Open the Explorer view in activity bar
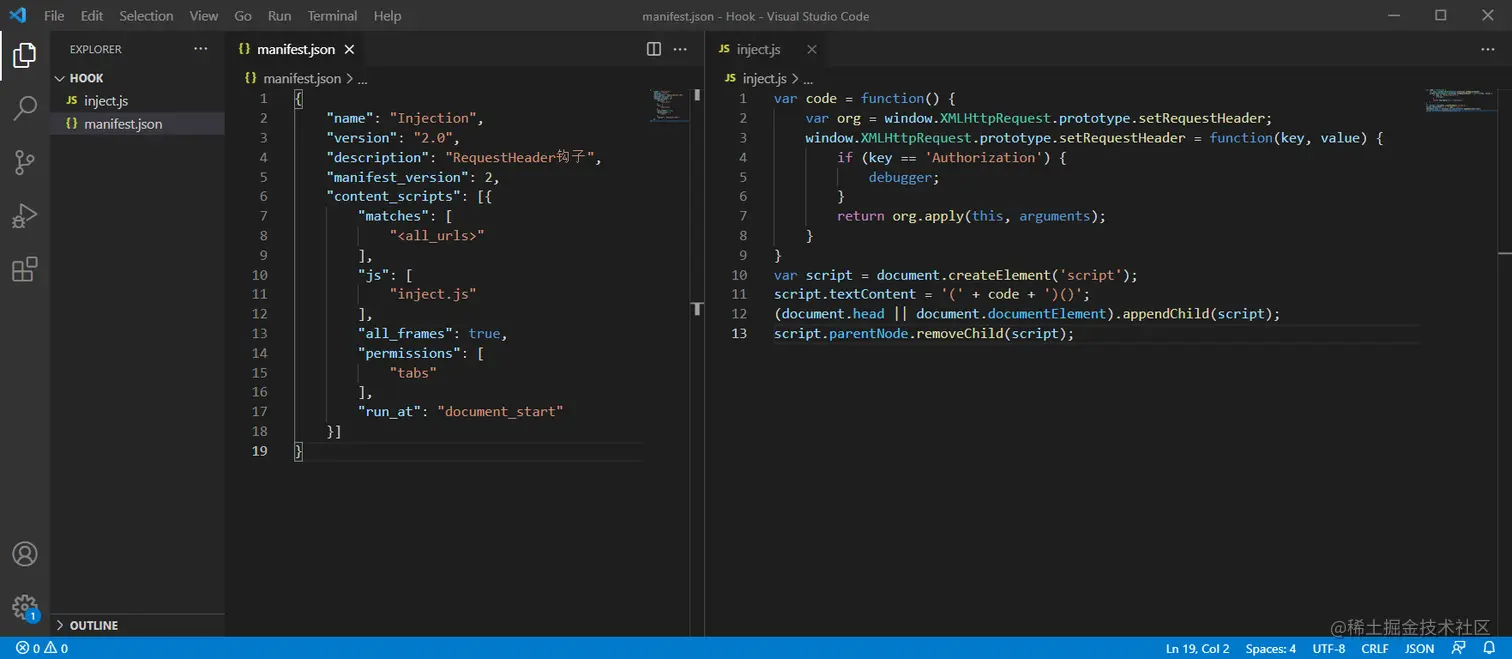Viewport: 1512px width, 659px height. coord(25,55)
